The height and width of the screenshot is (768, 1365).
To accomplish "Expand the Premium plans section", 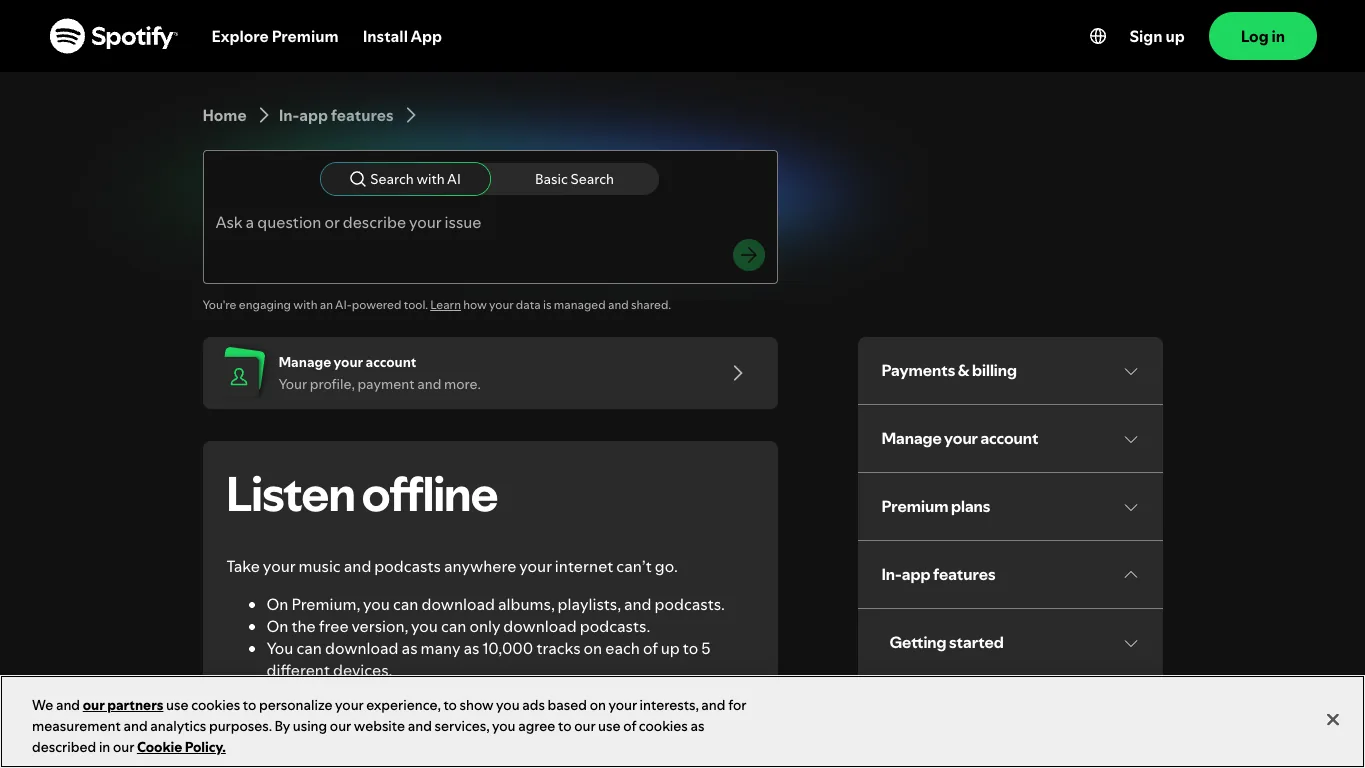I will click(x=1010, y=507).
